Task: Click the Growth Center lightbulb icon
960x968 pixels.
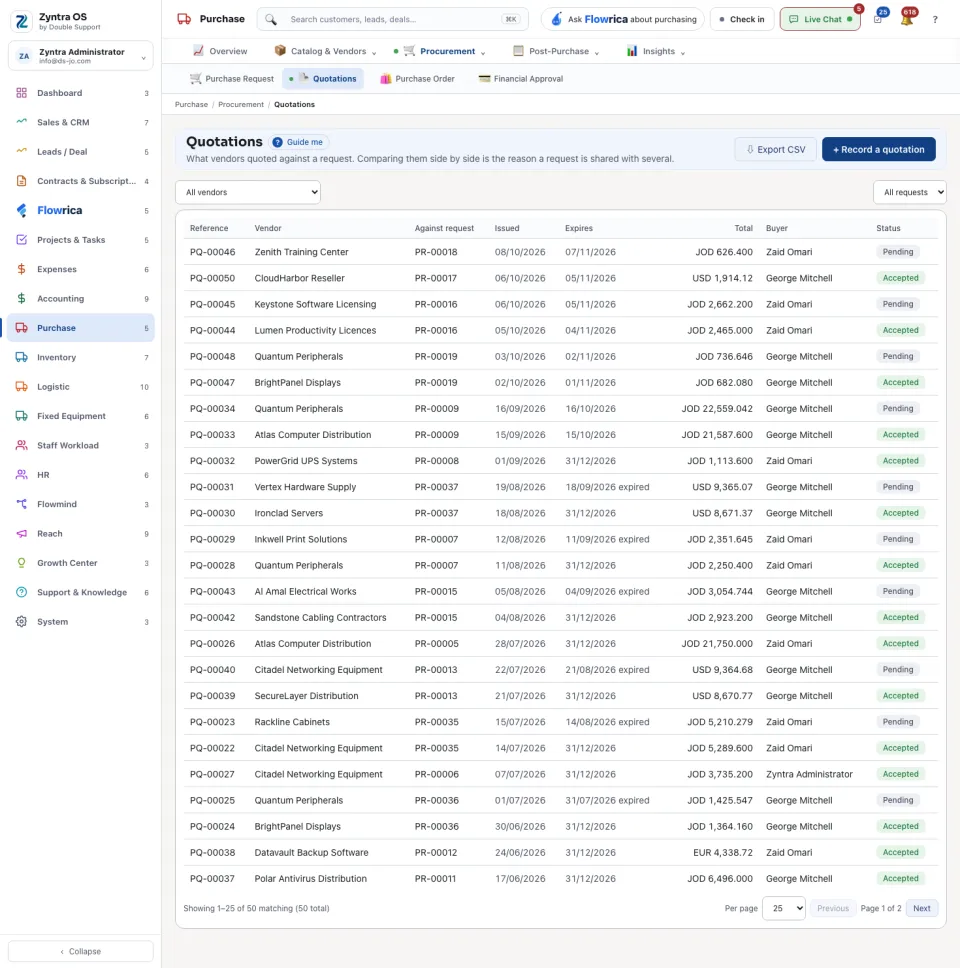Action: coord(22,563)
